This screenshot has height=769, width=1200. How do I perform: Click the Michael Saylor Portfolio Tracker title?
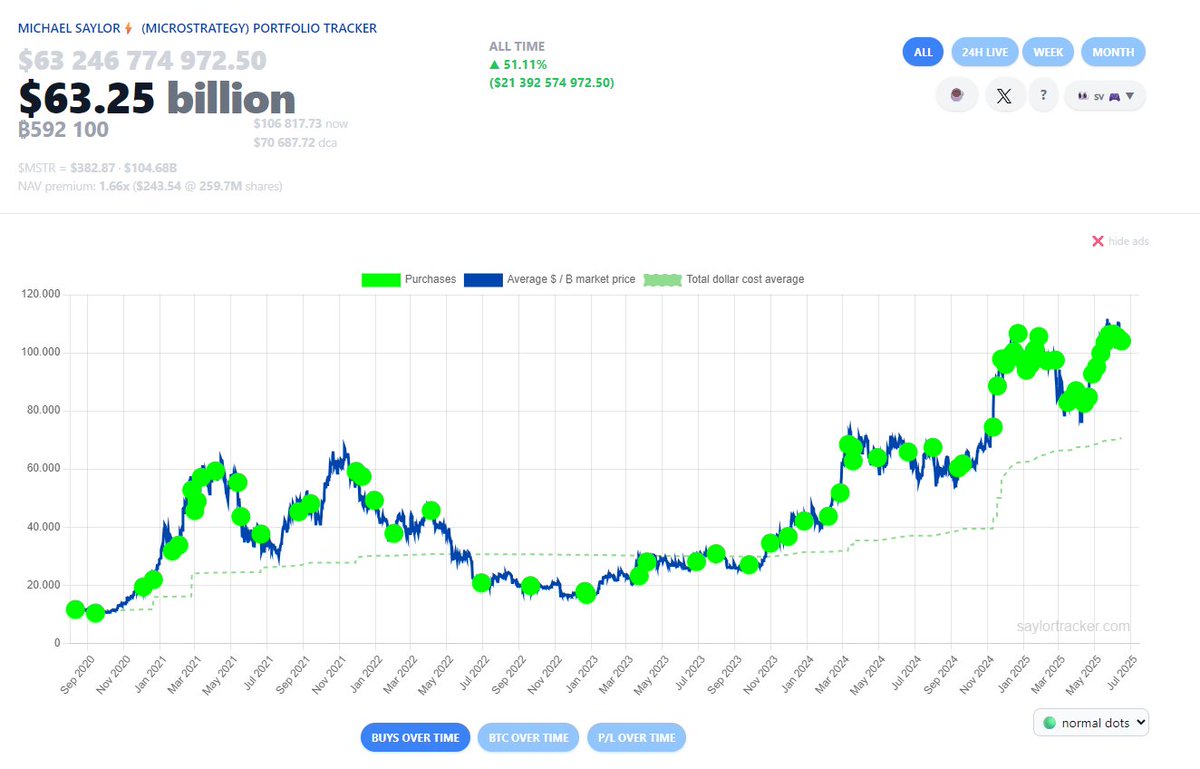pos(198,29)
